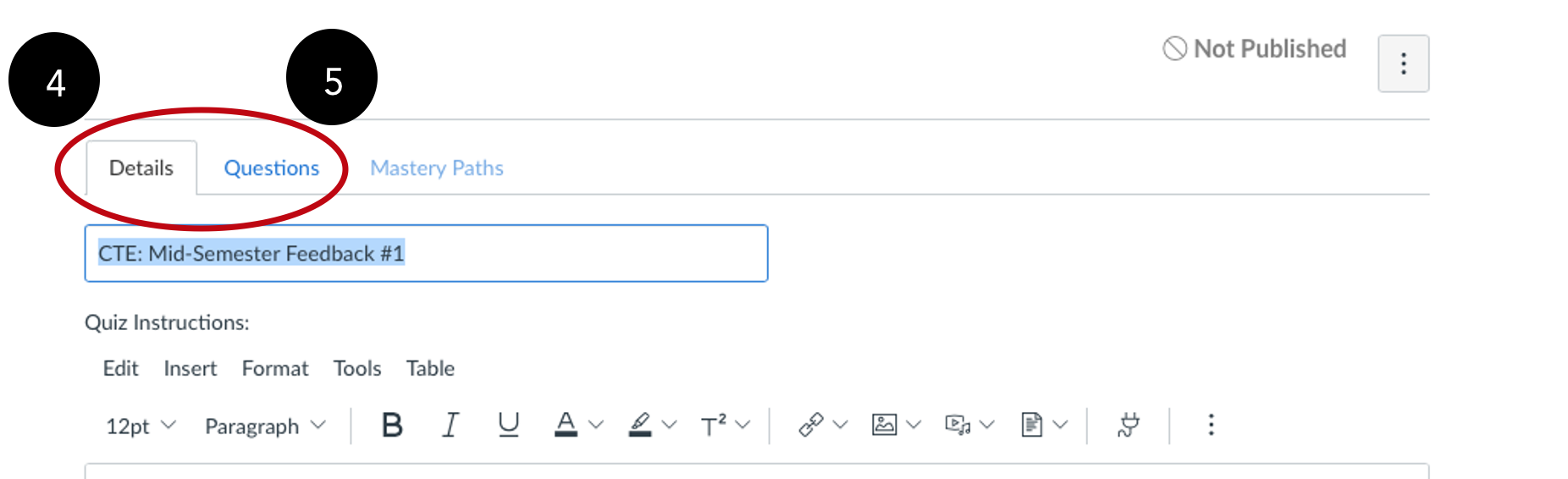This screenshot has height=479, width=1568.
Task: Open the Paragraph block style dropdown
Action: tap(265, 426)
